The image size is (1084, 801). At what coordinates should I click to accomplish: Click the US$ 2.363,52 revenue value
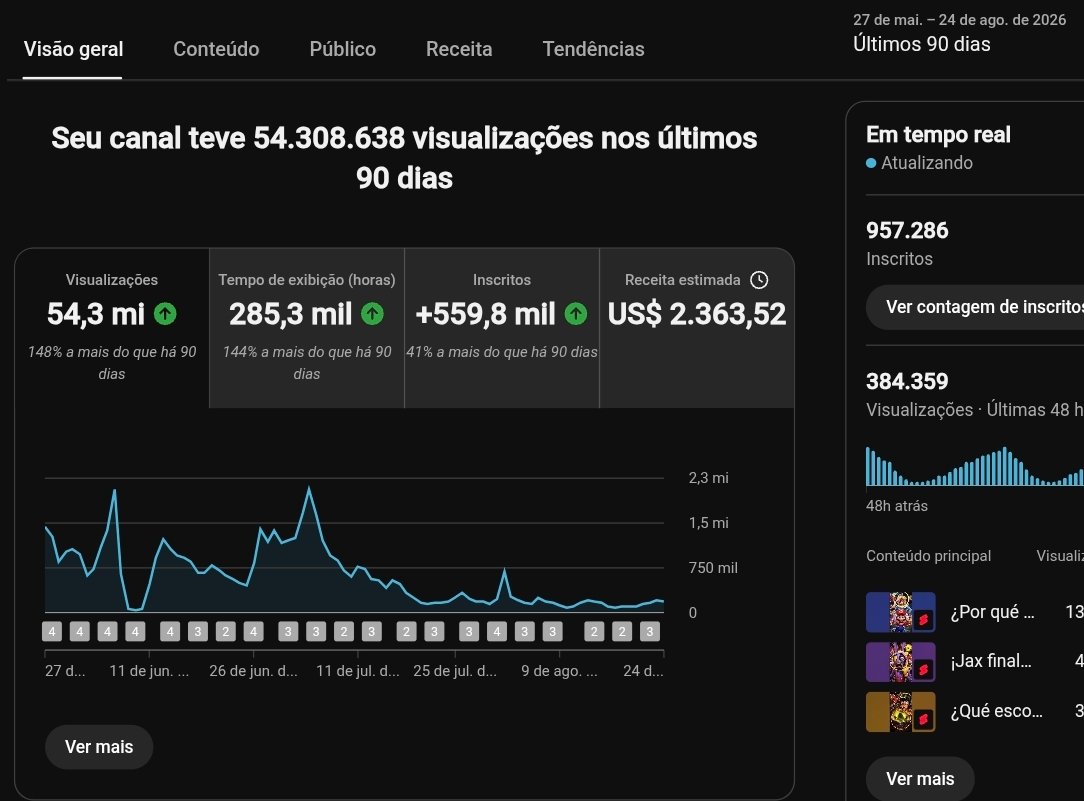click(x=697, y=314)
